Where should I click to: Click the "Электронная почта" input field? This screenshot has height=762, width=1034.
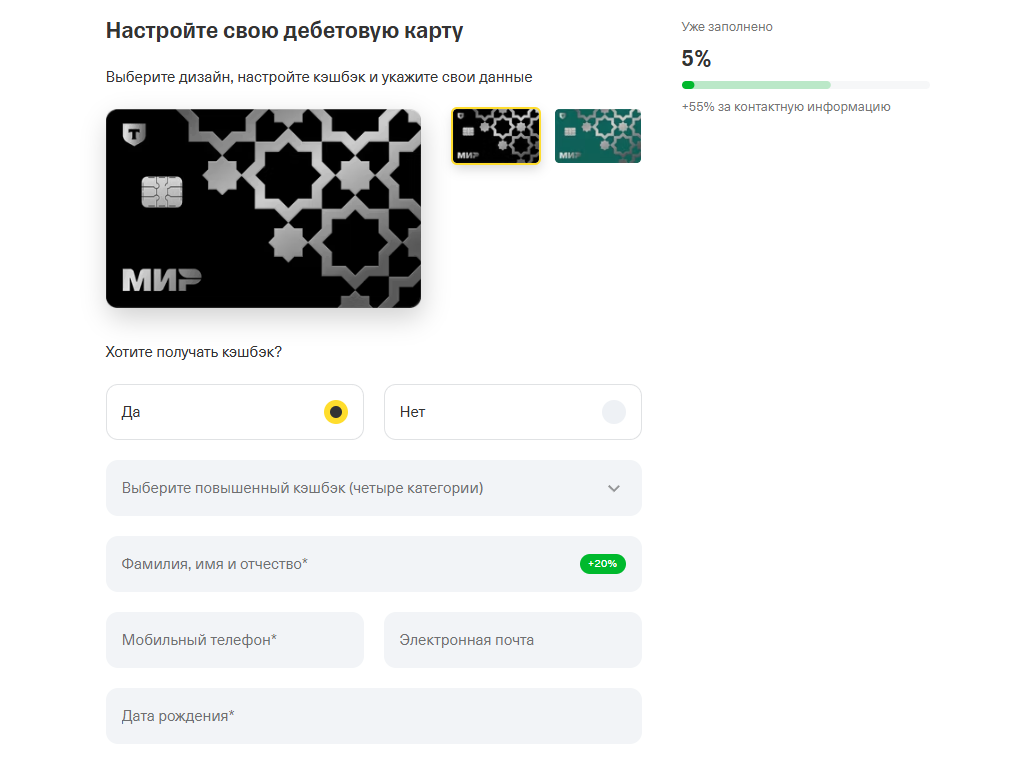click(512, 640)
